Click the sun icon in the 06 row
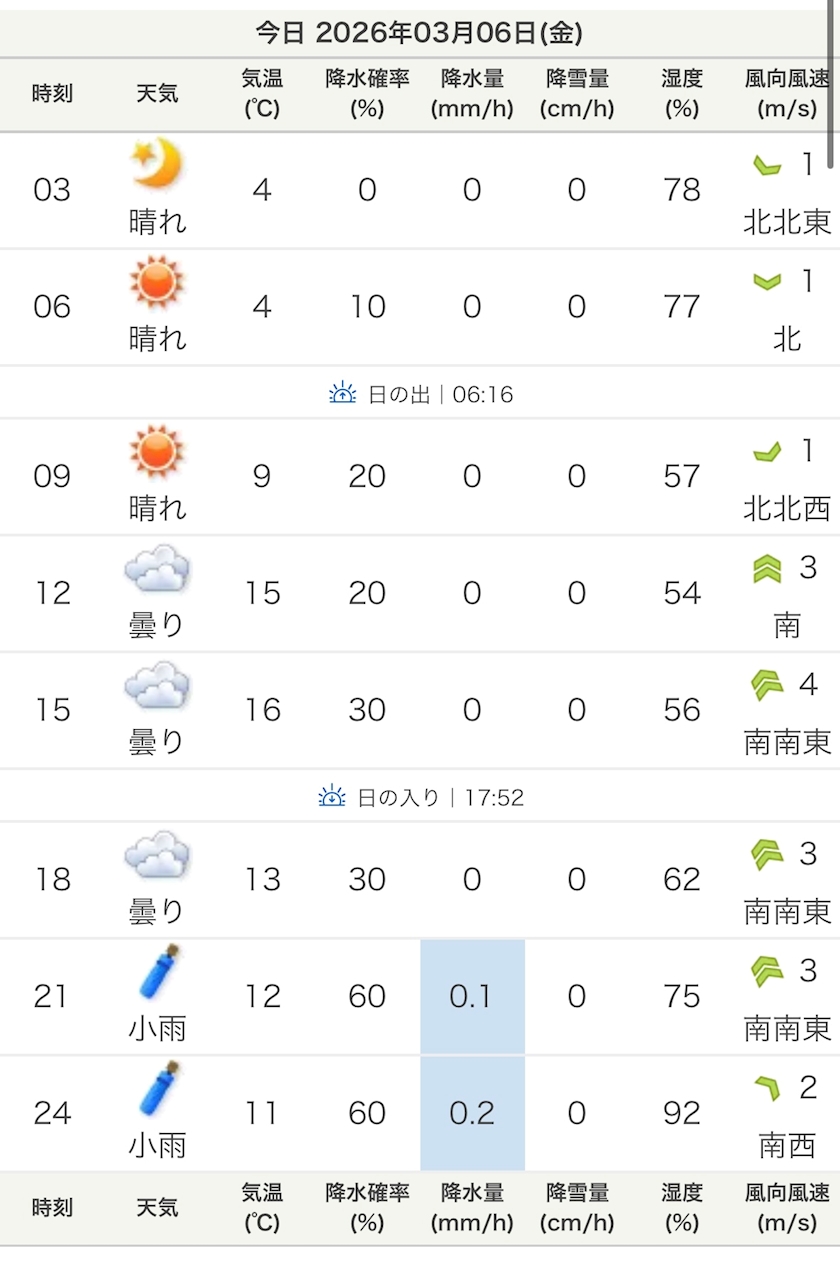The width and height of the screenshot is (840, 1266). pyautogui.click(x=157, y=280)
